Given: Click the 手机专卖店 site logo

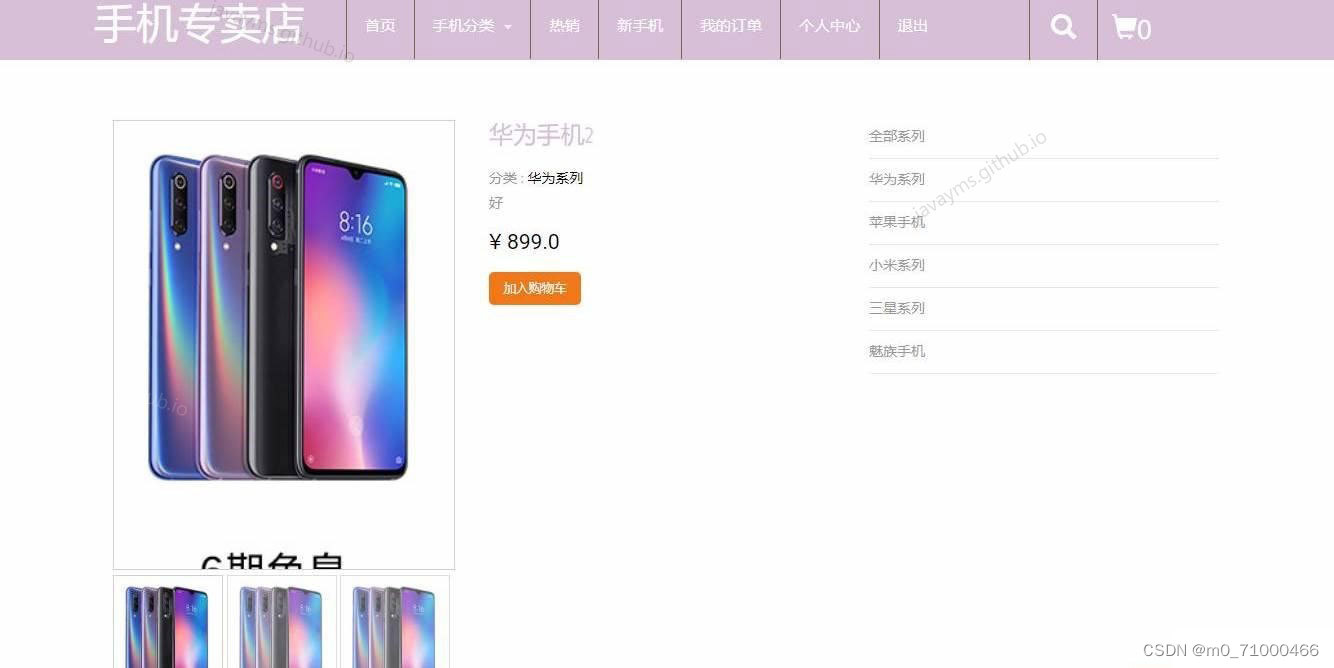Looking at the screenshot, I should [x=199, y=24].
